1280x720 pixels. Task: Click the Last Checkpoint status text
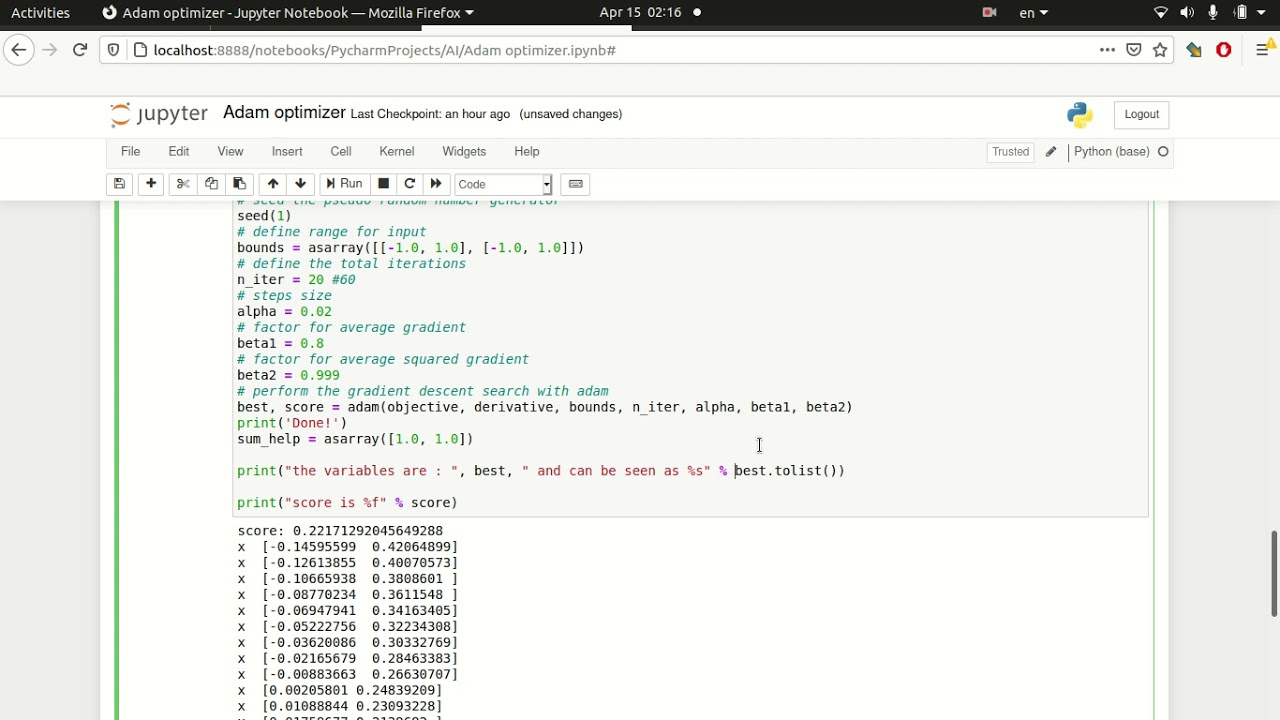[x=430, y=114]
